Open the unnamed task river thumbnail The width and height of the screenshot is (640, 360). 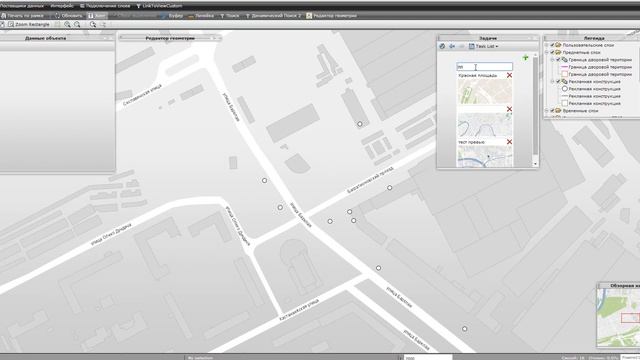(x=484, y=125)
